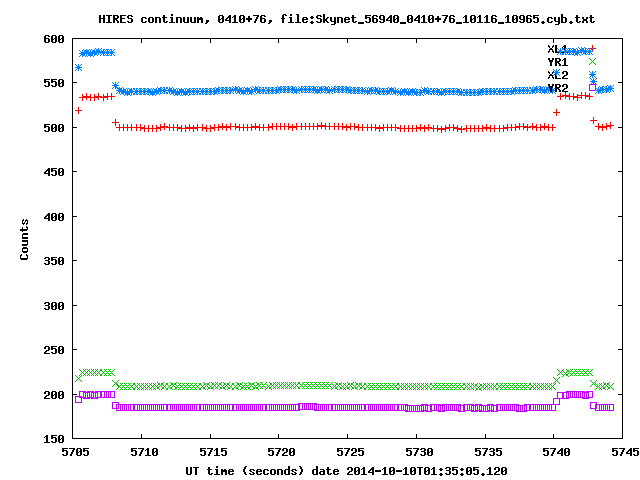Image resolution: width=640 pixels, height=480 pixels.
Task: Click the plot title text at top
Action: coord(347,19)
